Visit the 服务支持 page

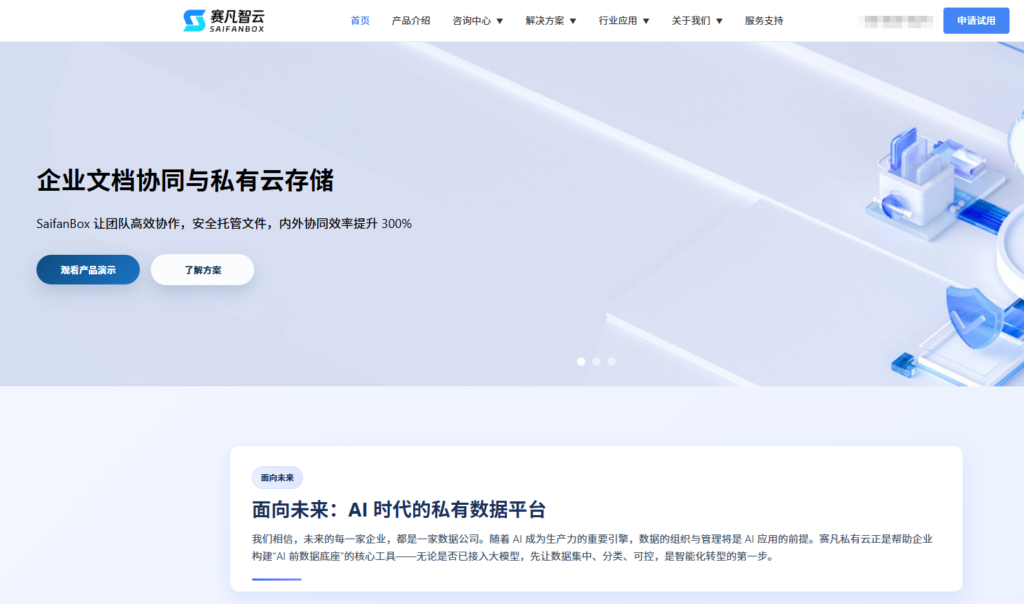764,20
